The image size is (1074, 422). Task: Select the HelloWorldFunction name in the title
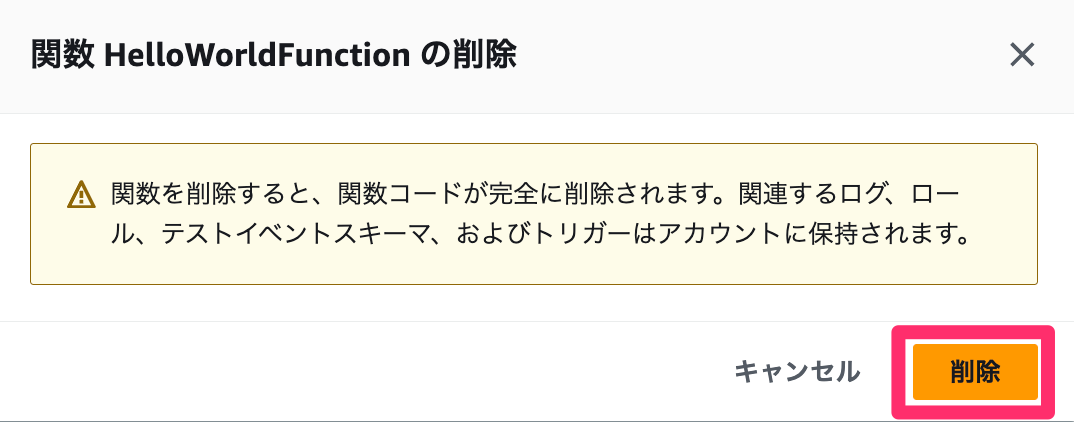click(x=256, y=55)
